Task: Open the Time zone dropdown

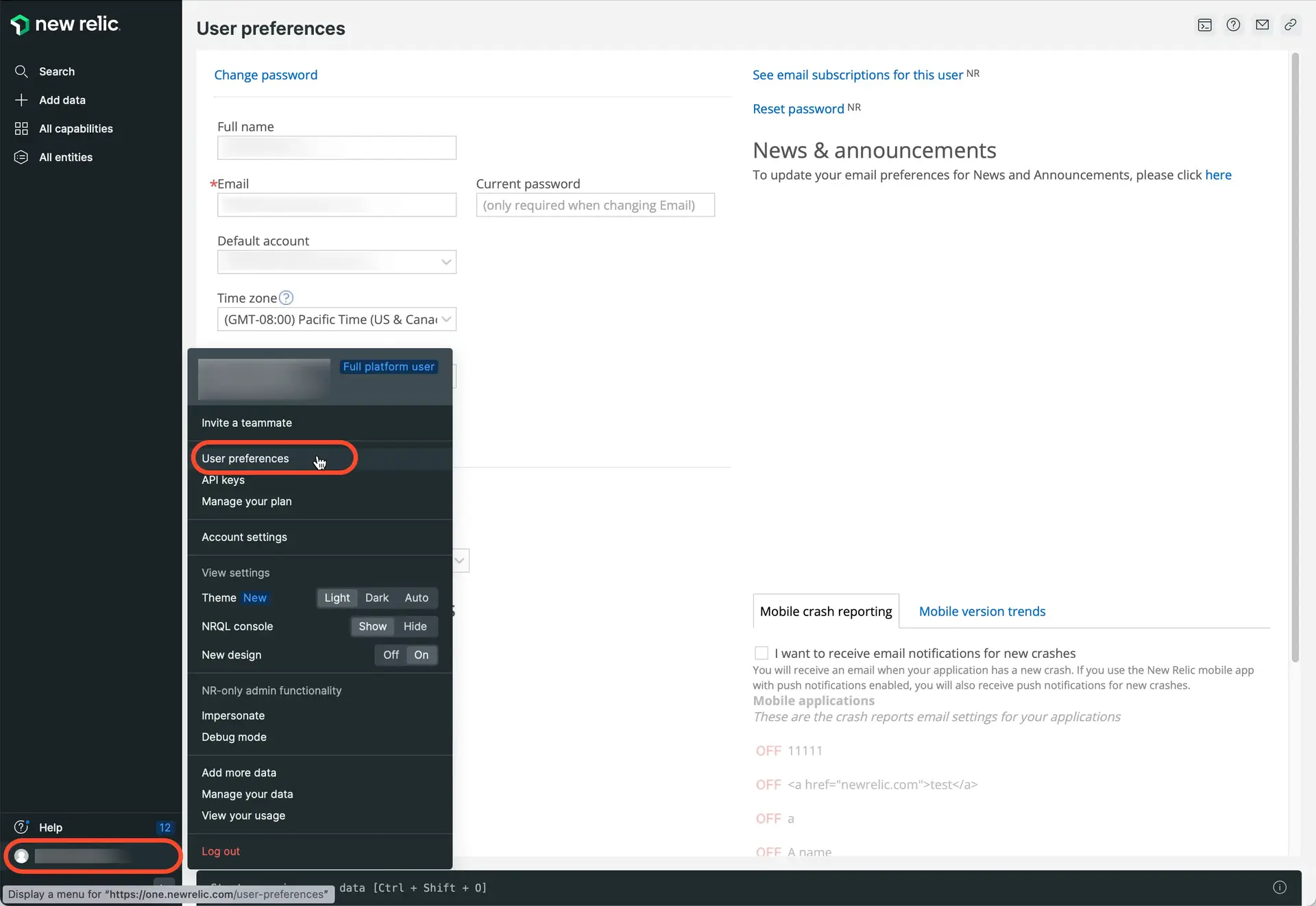Action: (337, 319)
